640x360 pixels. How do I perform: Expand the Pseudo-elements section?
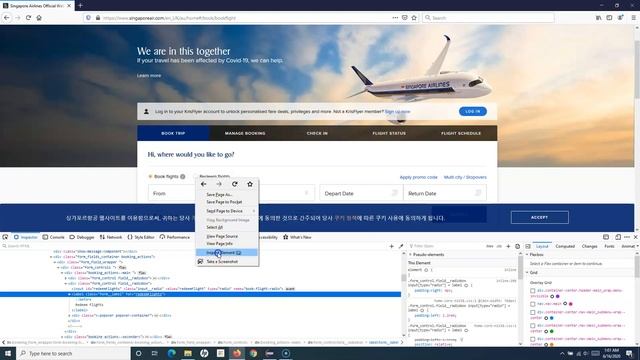411,255
